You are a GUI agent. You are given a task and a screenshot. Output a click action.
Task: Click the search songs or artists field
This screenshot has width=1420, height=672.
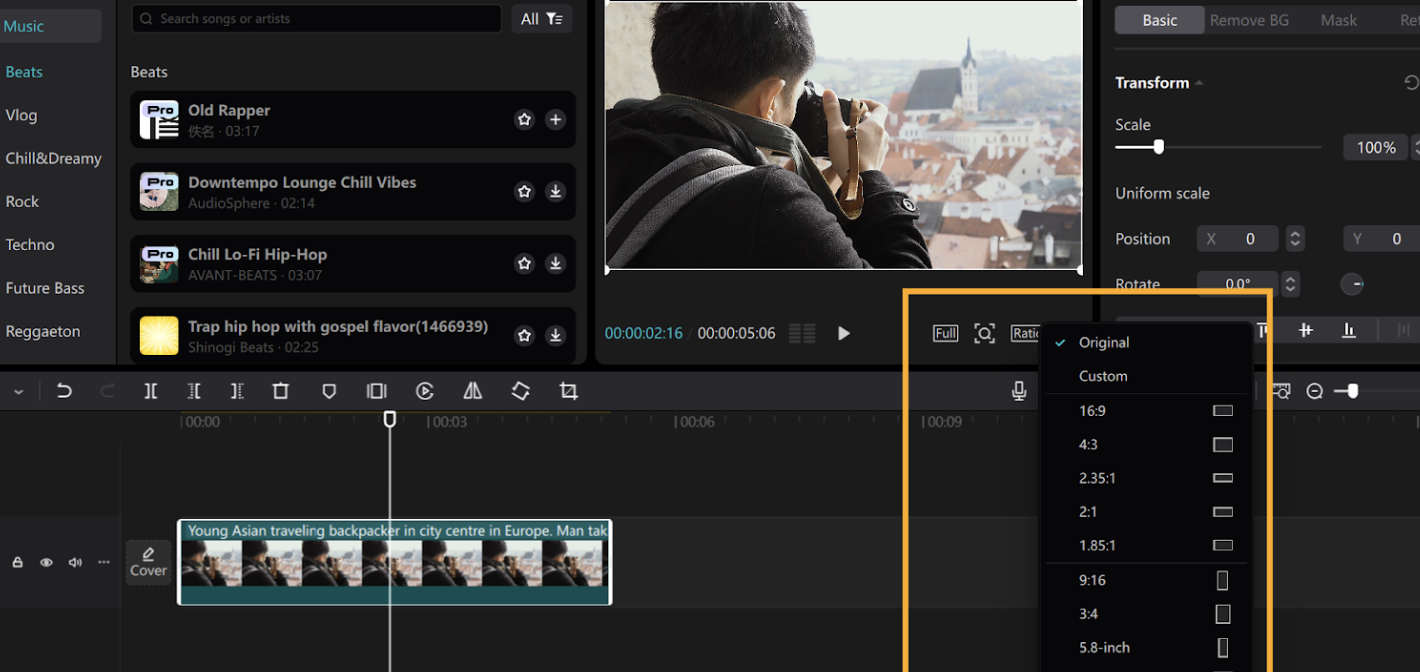[316, 18]
